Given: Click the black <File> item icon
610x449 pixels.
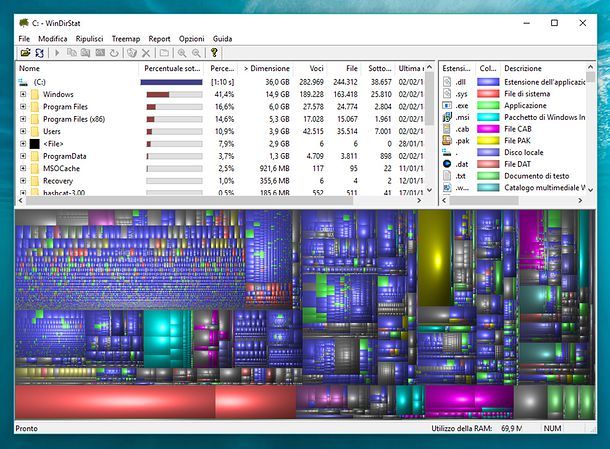Looking at the screenshot, I should pos(35,144).
